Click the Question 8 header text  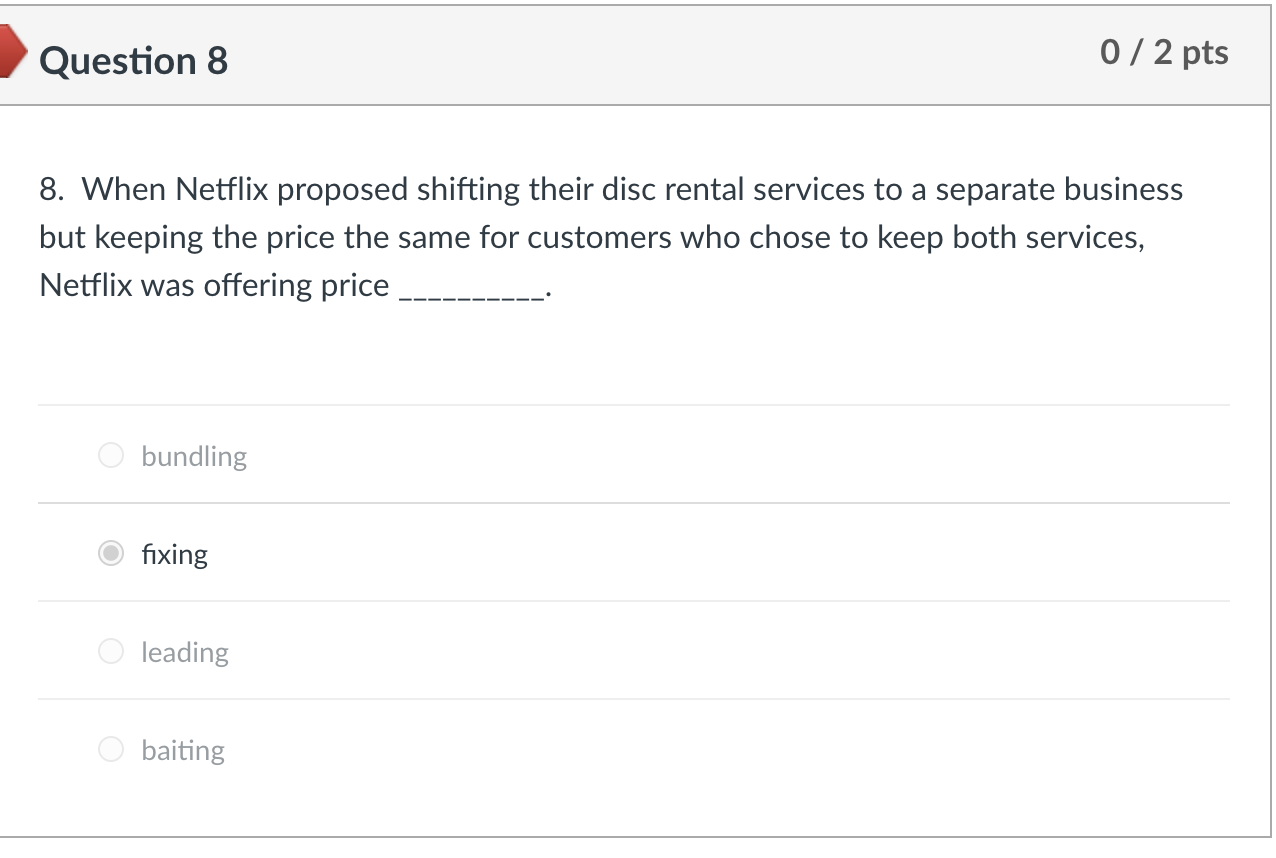tap(133, 61)
